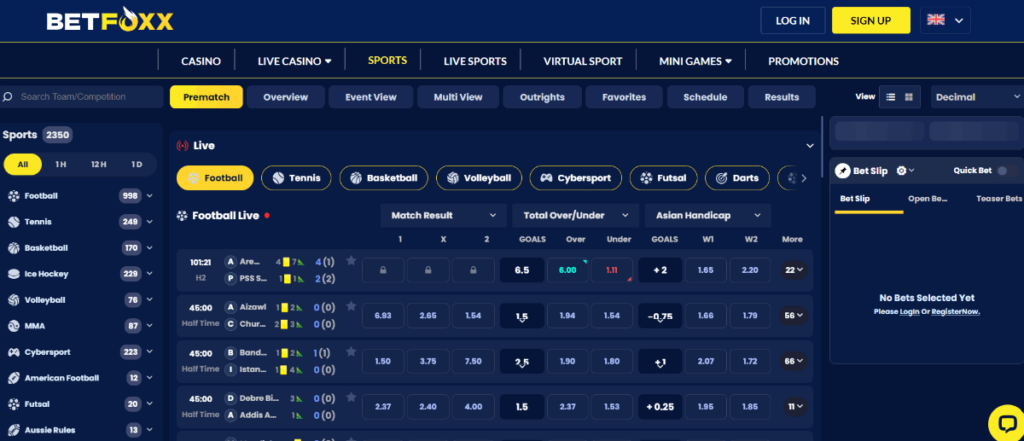Select the Tennis live chip
1024x441 pixels.
click(296, 178)
